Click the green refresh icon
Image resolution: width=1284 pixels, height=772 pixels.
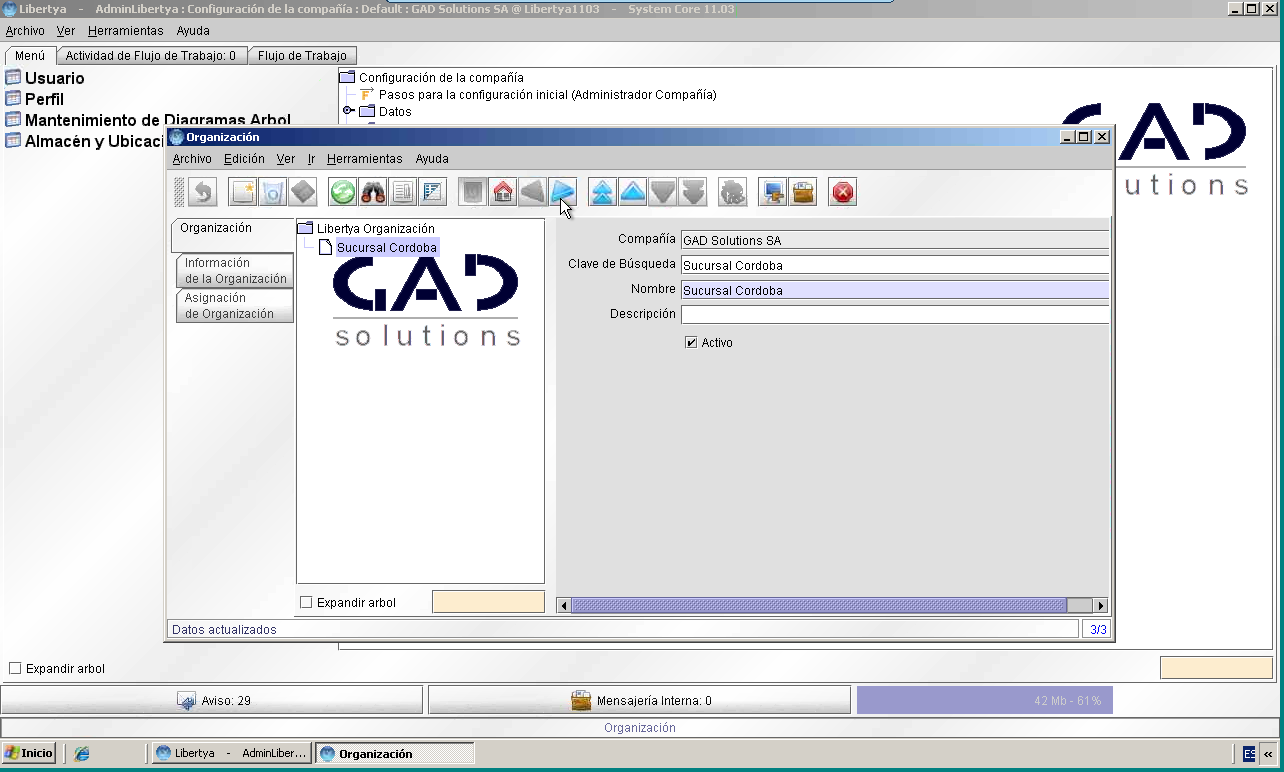pos(343,192)
